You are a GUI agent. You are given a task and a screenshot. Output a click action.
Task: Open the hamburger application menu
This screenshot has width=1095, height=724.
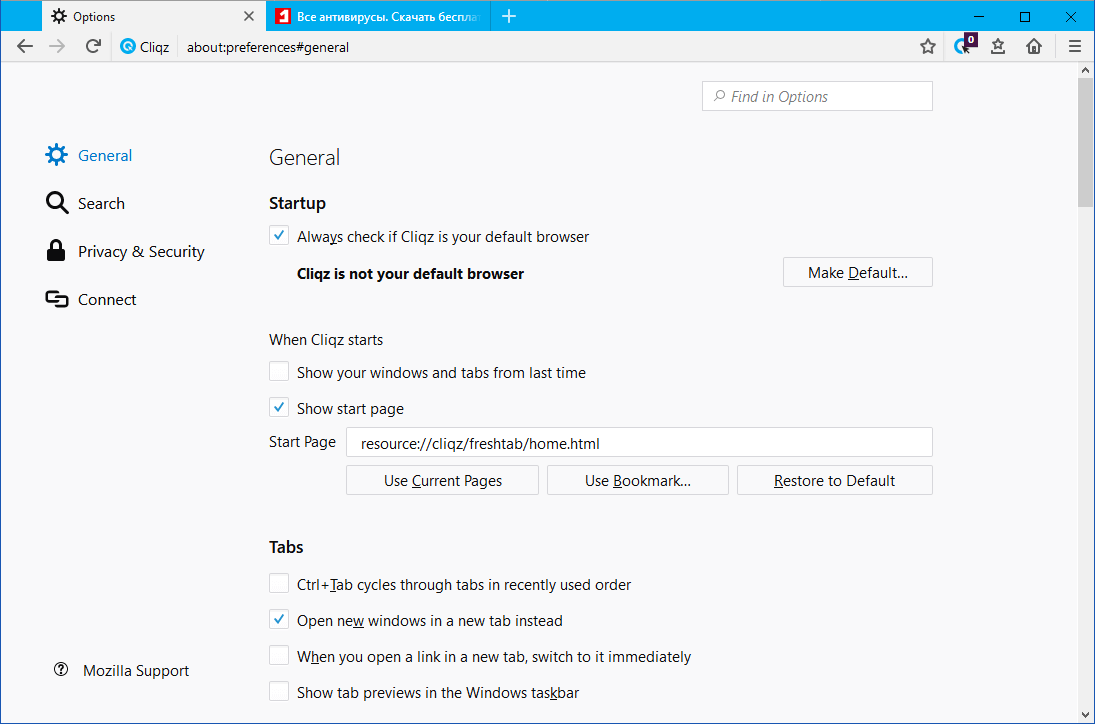click(x=1075, y=46)
